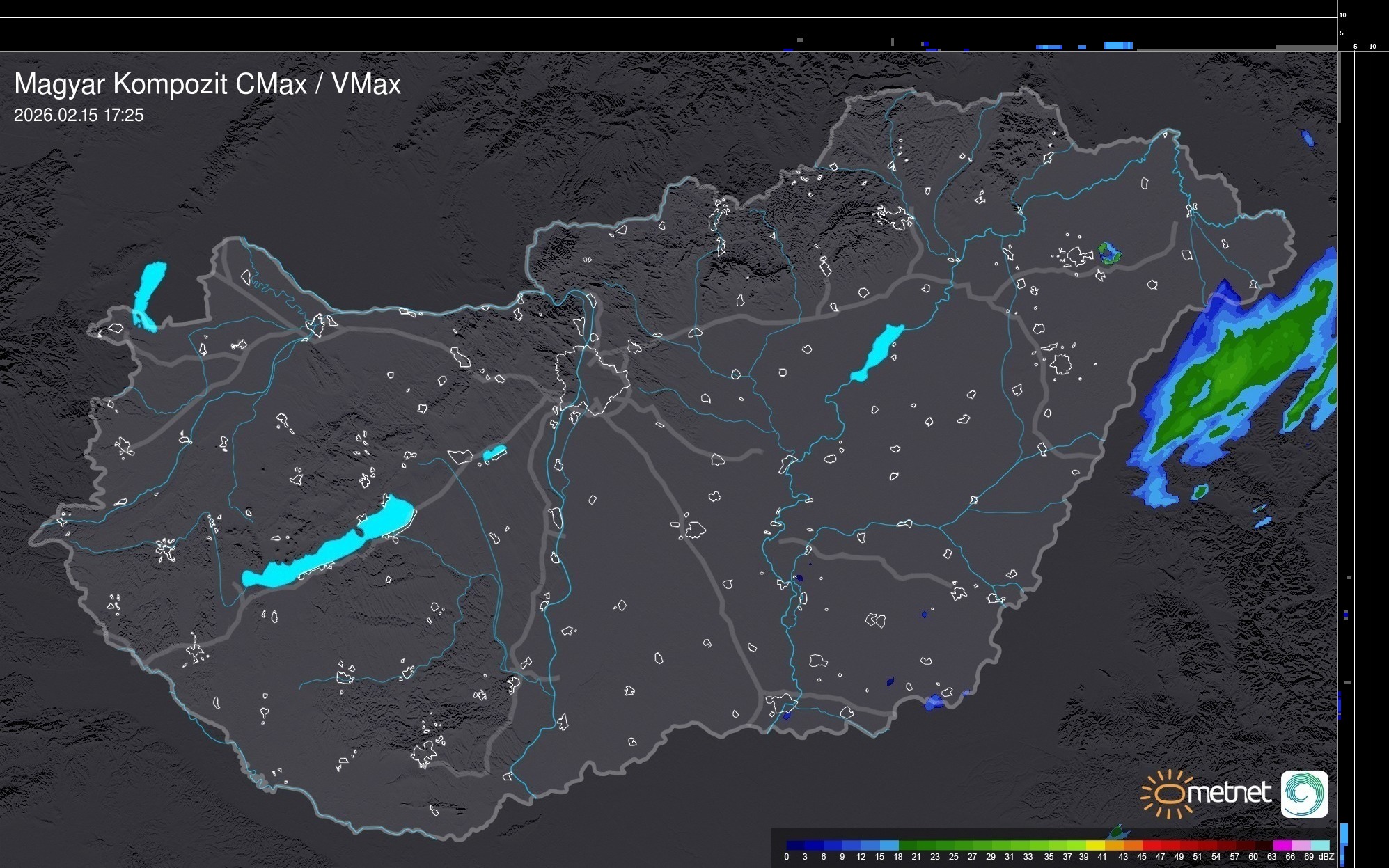1389x868 pixels.
Task: Click the dBZ unit label
Action: pyautogui.click(x=1326, y=857)
